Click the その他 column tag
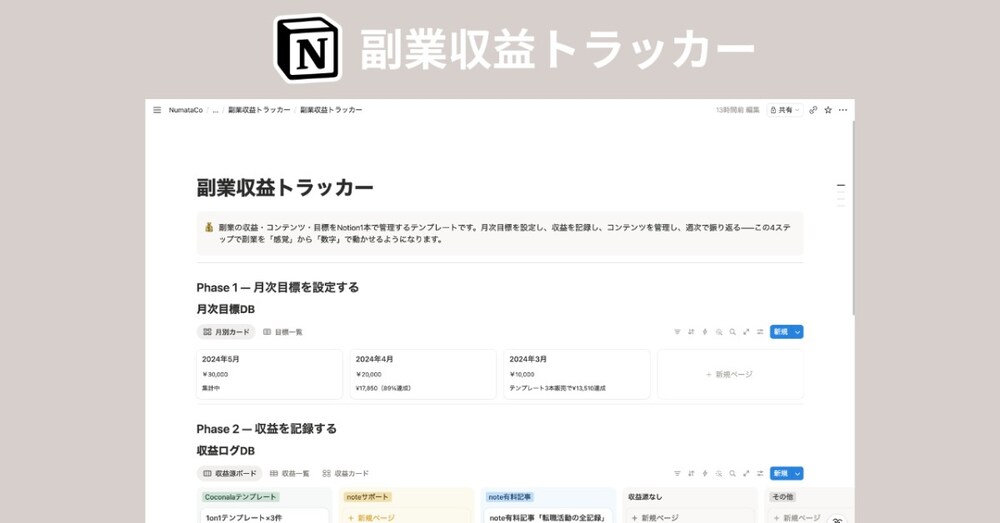The image size is (1000, 523). [x=783, y=497]
